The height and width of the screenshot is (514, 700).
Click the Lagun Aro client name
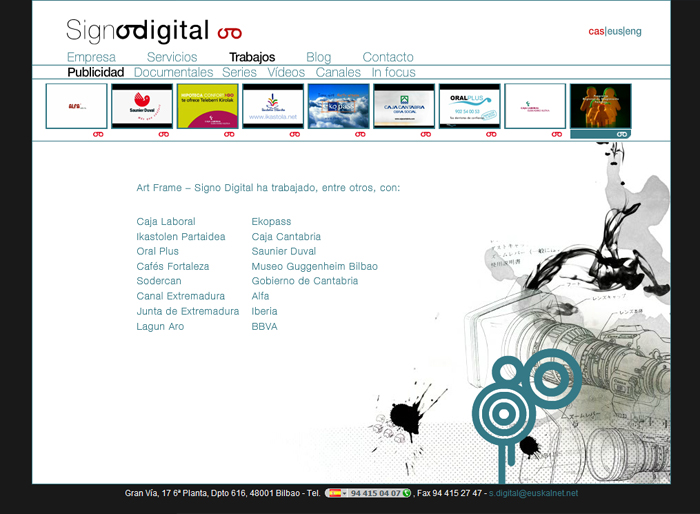tap(160, 326)
